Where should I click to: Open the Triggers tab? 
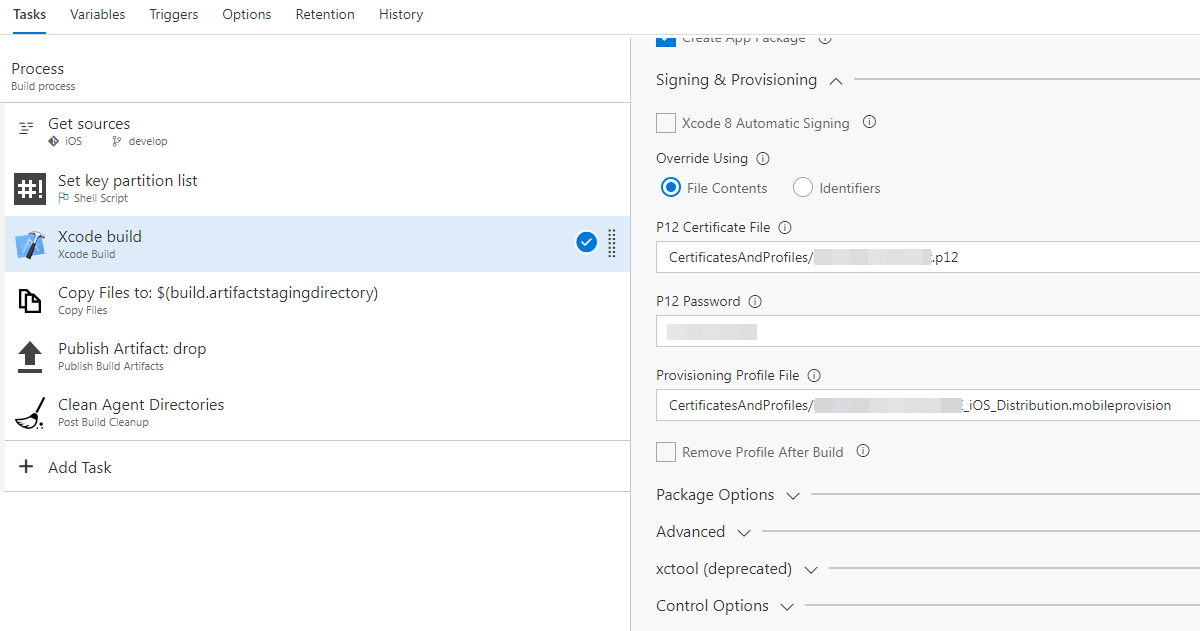coord(173,14)
